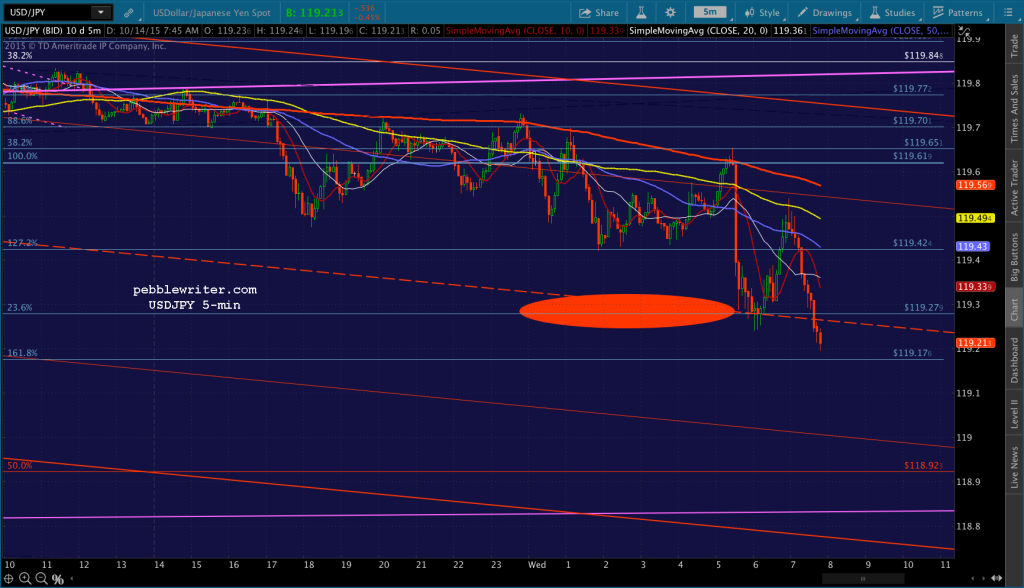Click the $118.923 Fibonacci level label
Screen dimensions: 1024x588
(923, 466)
